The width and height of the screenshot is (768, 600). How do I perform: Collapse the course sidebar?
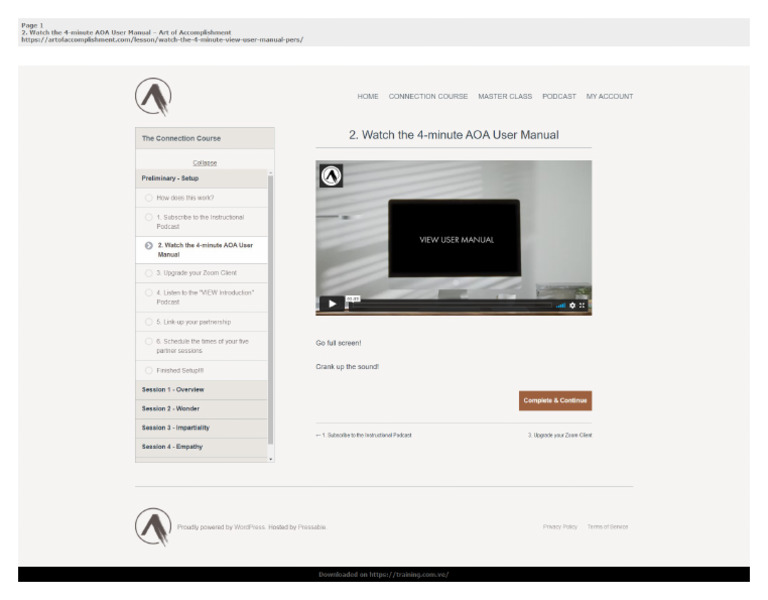coord(205,163)
